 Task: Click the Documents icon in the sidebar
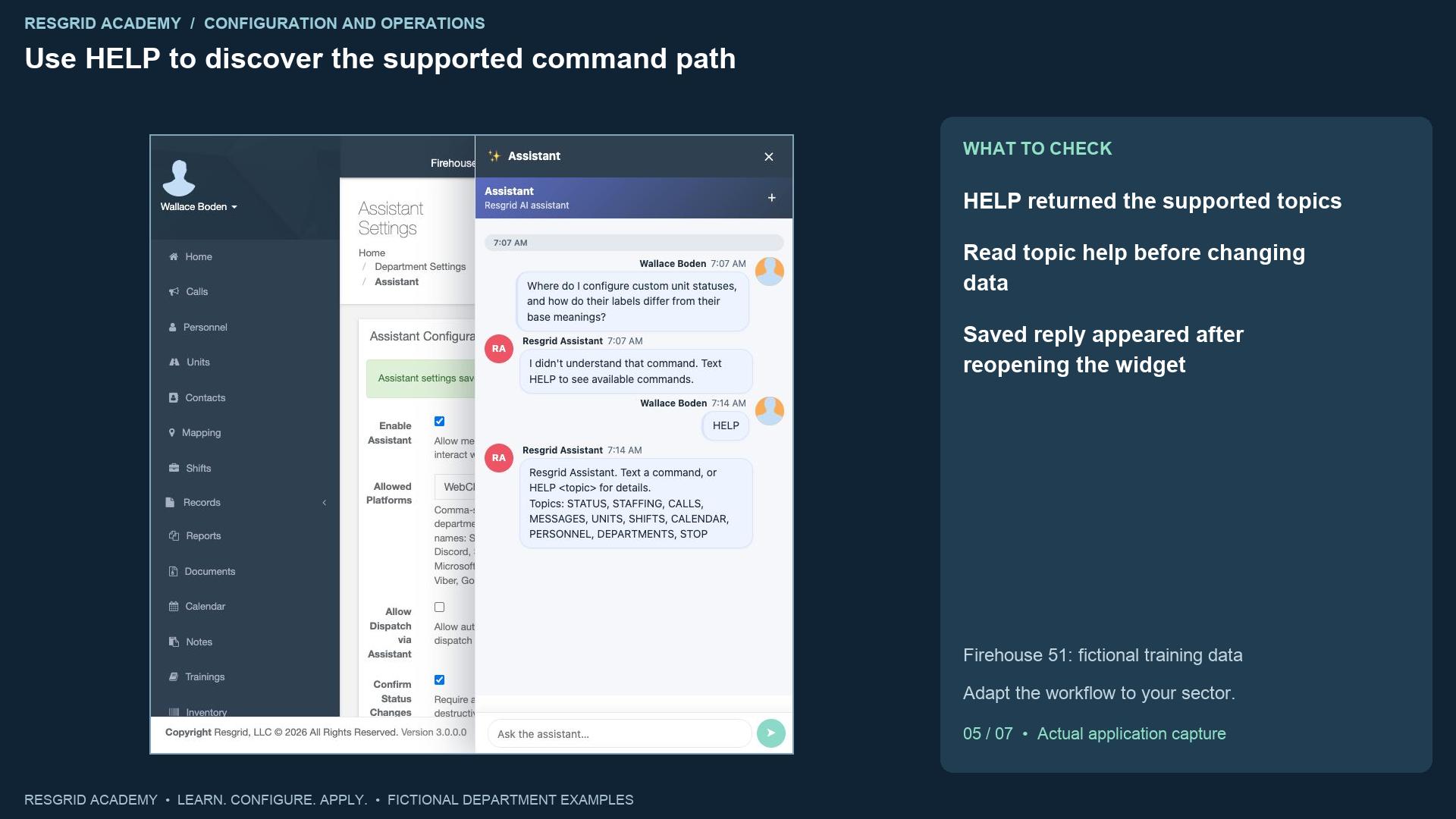(x=173, y=572)
